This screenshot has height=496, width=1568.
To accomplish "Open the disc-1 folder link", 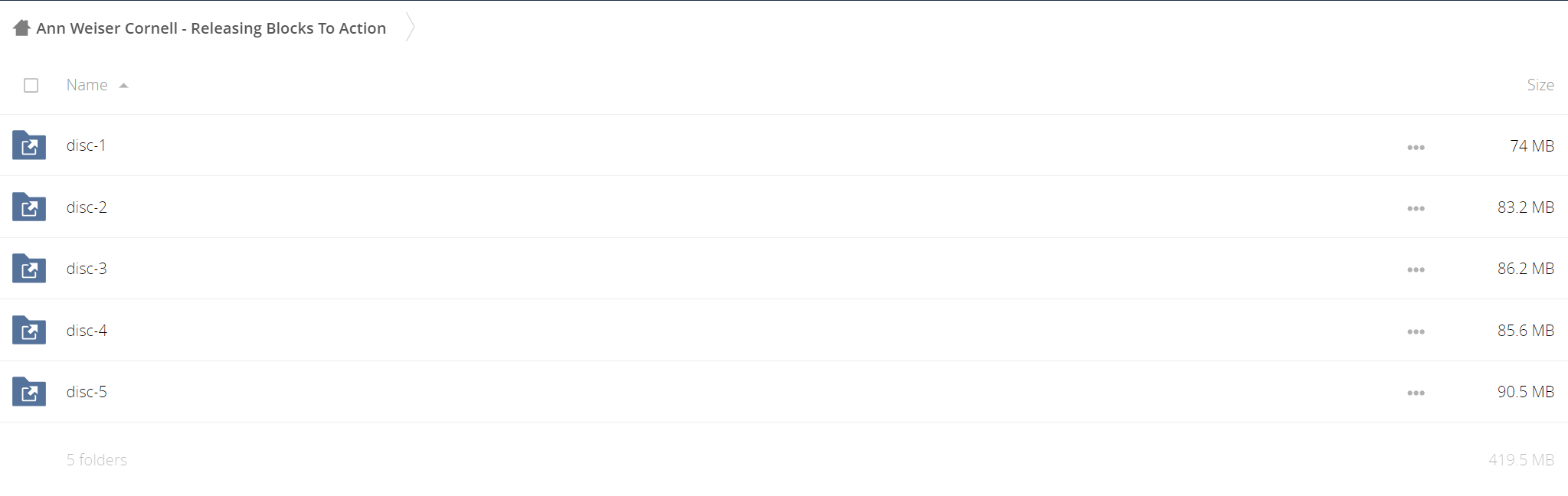I will pos(86,145).
